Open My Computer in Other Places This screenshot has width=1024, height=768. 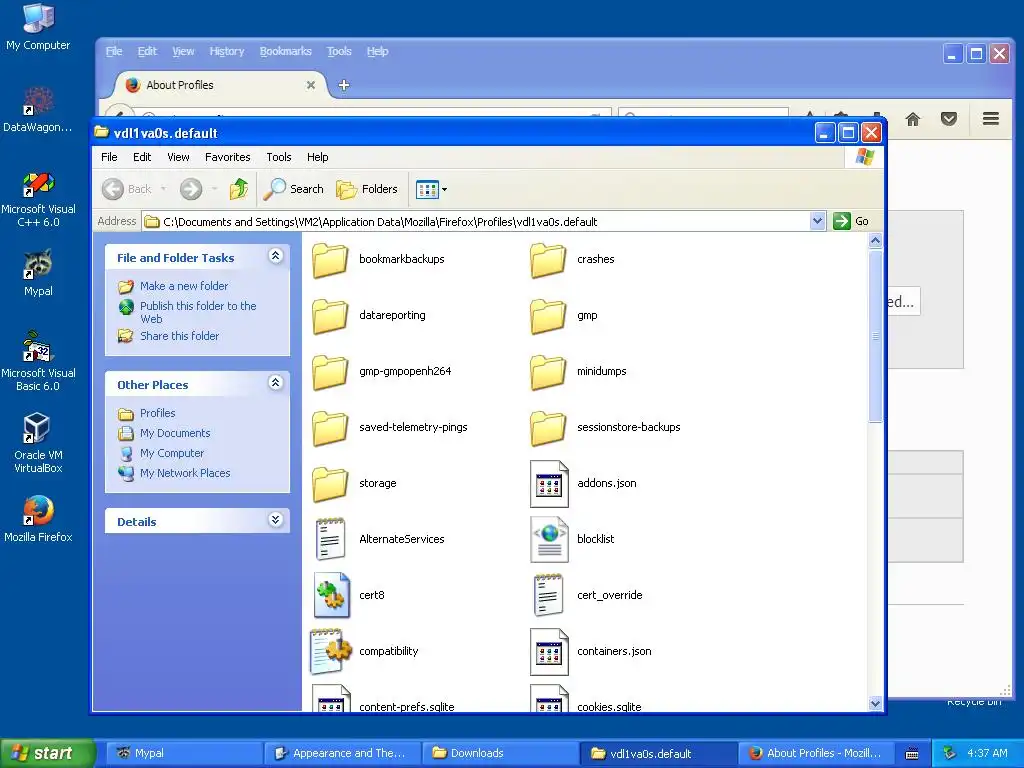tap(172, 453)
